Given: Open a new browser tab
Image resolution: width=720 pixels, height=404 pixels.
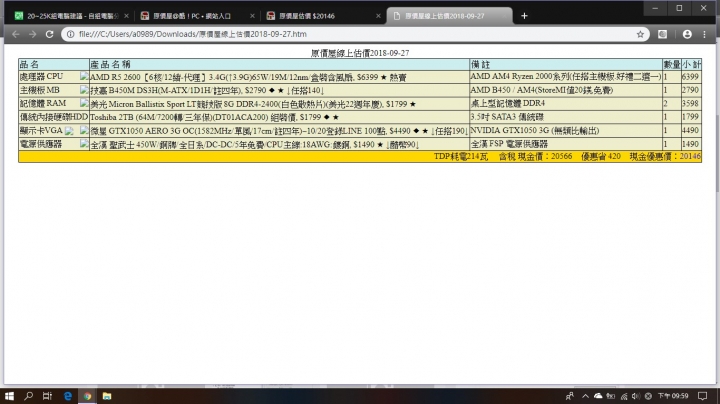Looking at the screenshot, I should (524, 16).
